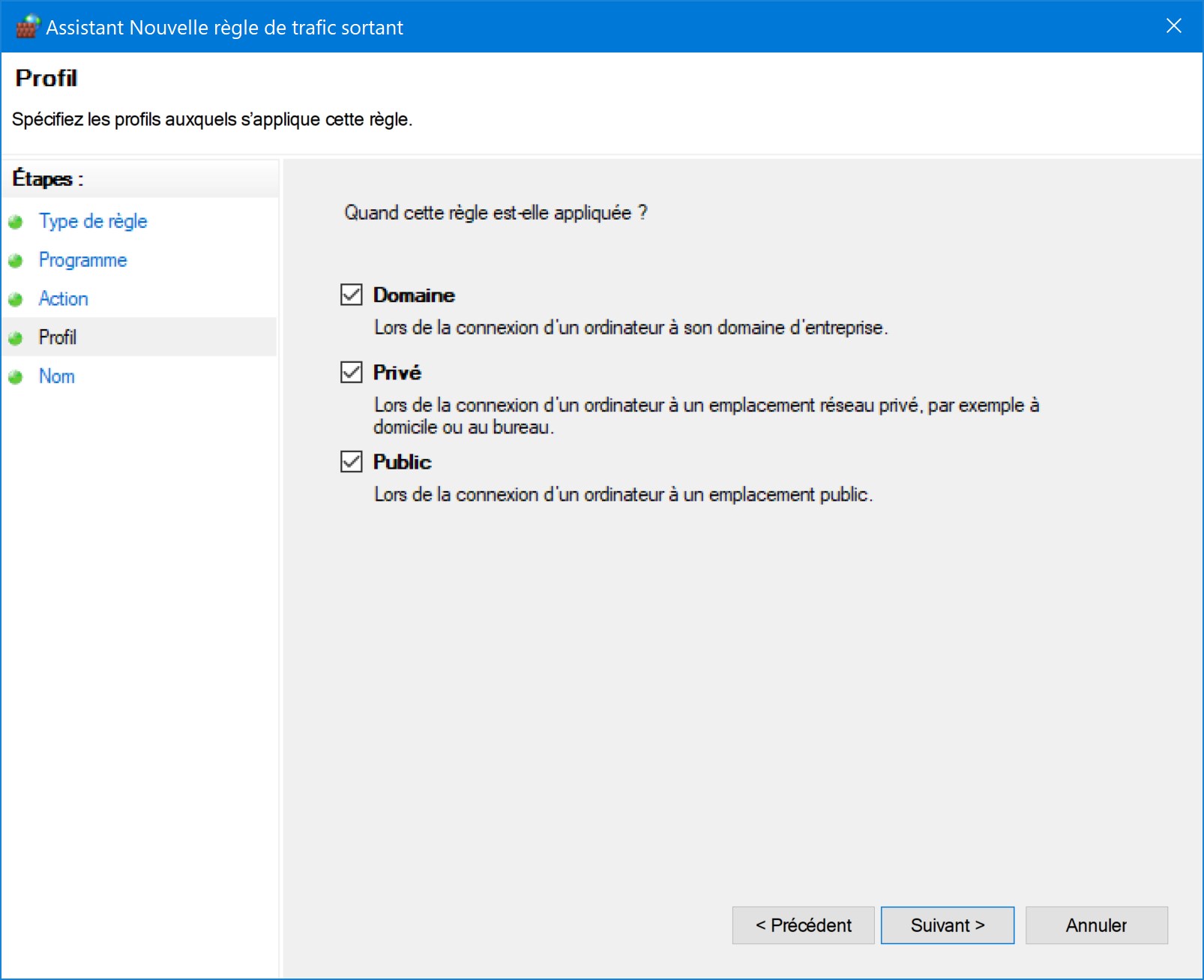This screenshot has height=980, width=1204.
Task: Click the 'Étapes :' sidebar heading
Action: pyautogui.click(x=48, y=178)
